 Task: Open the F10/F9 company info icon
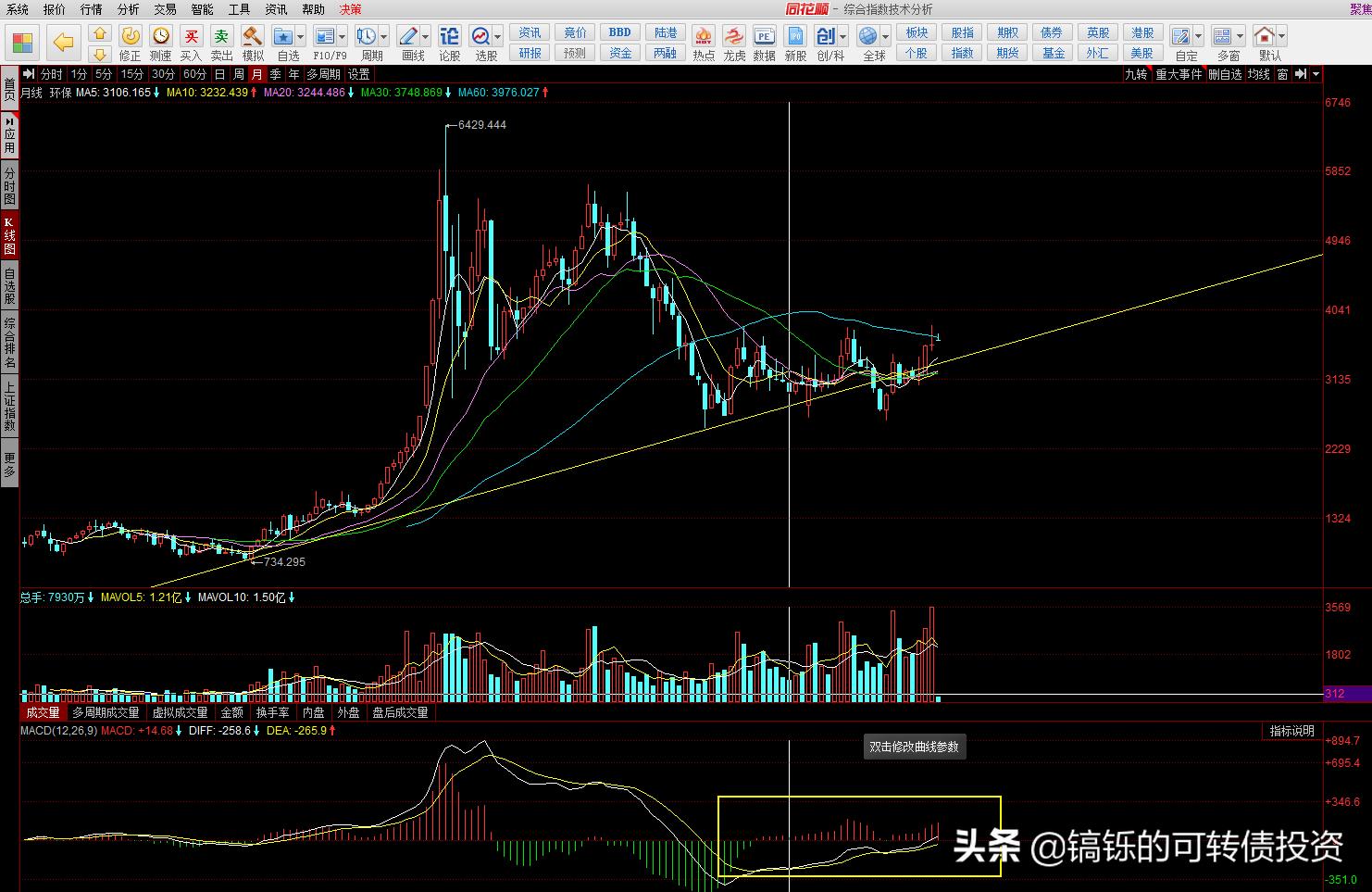click(x=324, y=36)
